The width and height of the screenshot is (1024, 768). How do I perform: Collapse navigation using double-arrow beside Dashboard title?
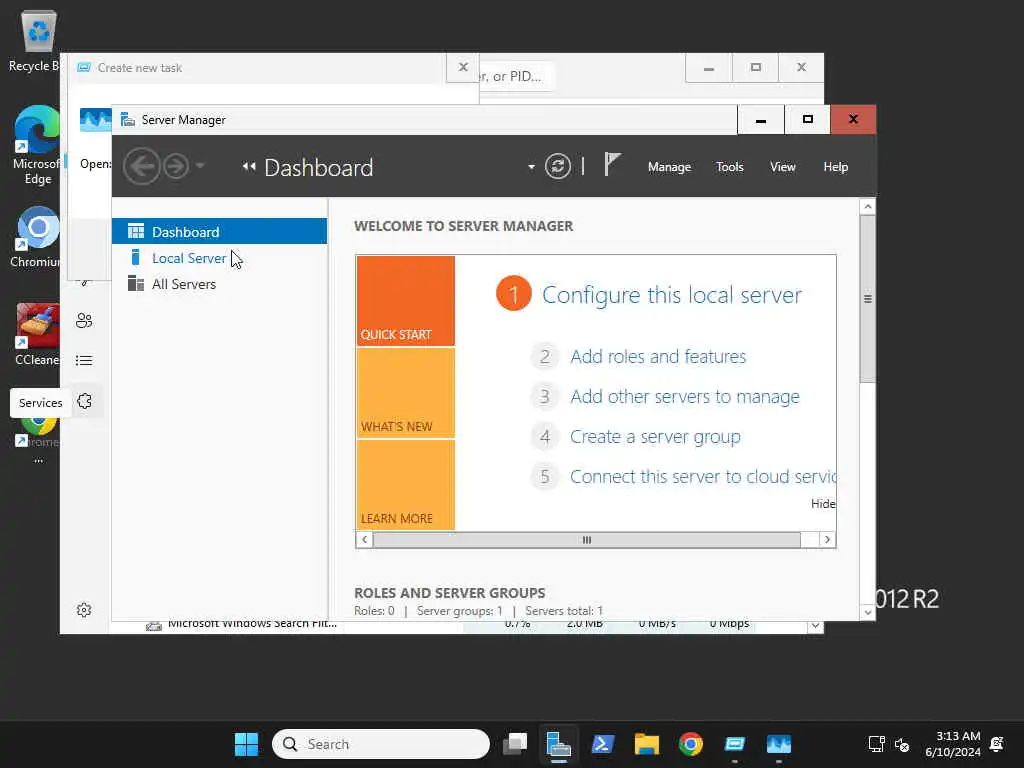[x=249, y=167]
